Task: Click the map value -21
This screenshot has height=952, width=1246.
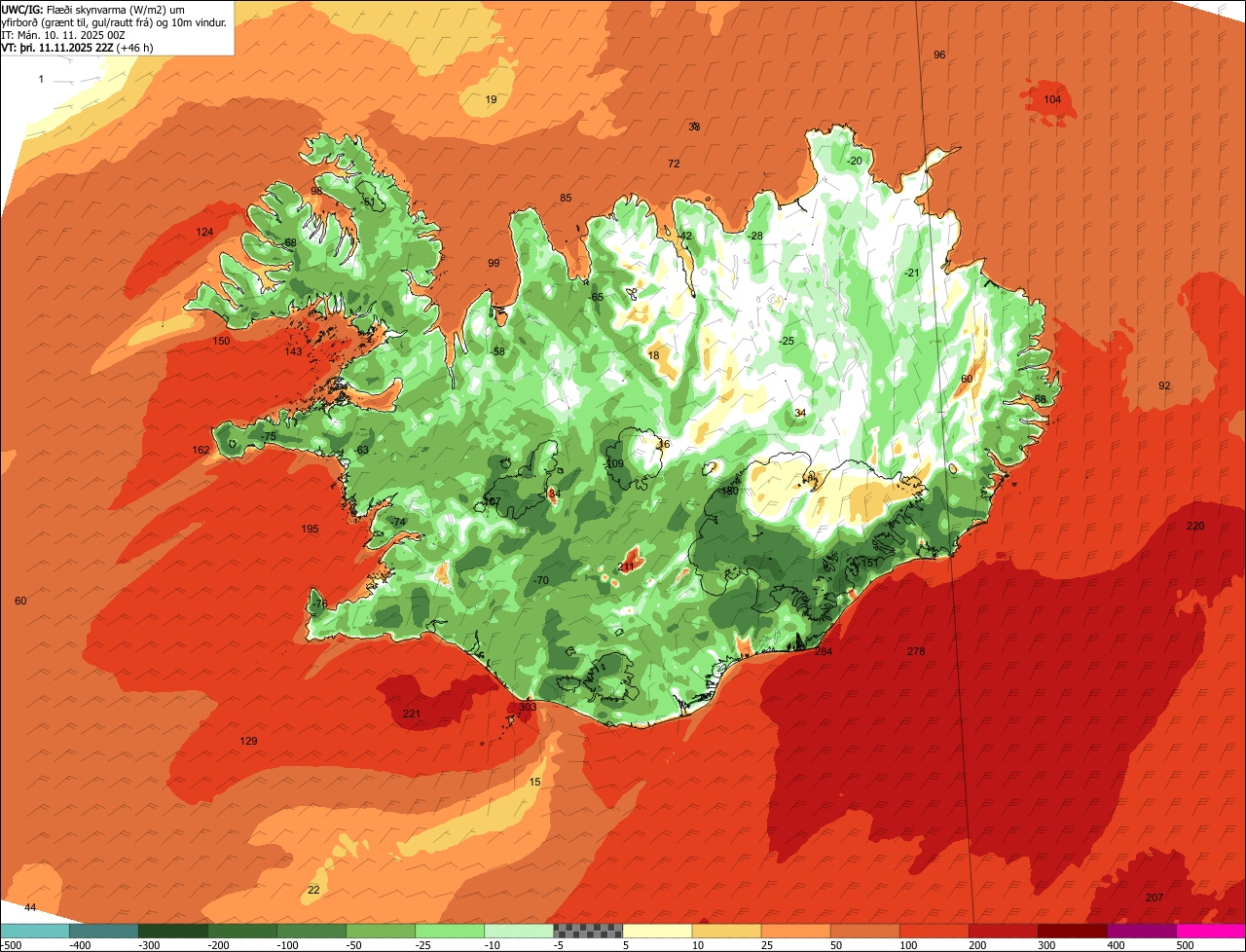Action: [x=911, y=273]
